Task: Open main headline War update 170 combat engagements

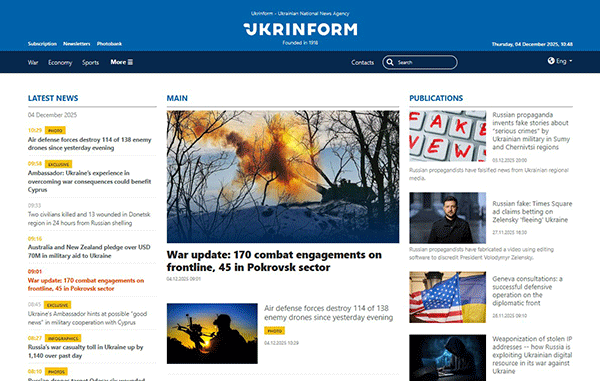Action: click(x=274, y=261)
